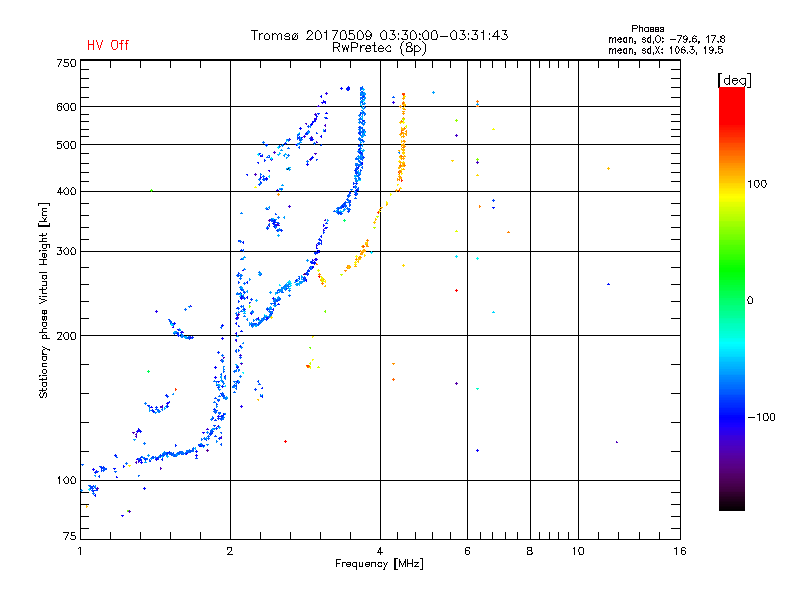The width and height of the screenshot is (800, 600).
Task: Click the black end of the colorbar
Action: pyautogui.click(x=732, y=504)
